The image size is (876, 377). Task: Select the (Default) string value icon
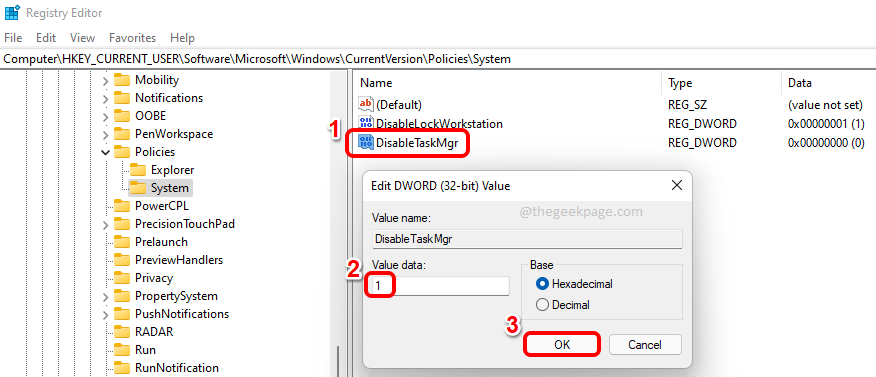(x=366, y=104)
